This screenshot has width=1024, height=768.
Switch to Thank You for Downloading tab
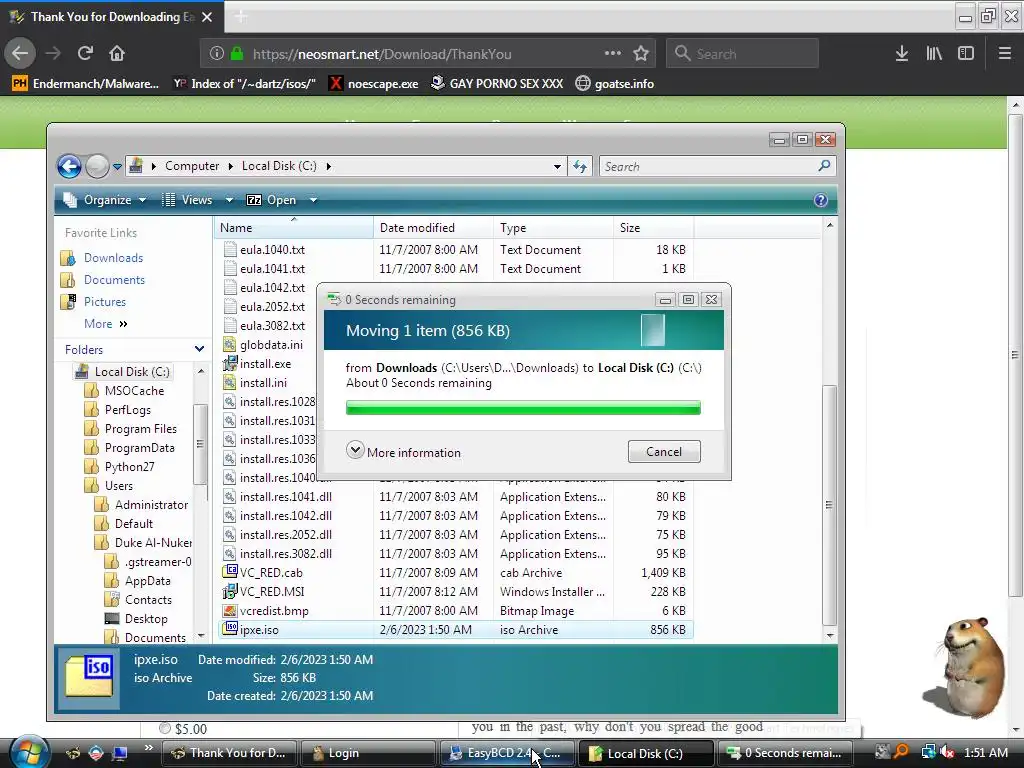[112, 16]
